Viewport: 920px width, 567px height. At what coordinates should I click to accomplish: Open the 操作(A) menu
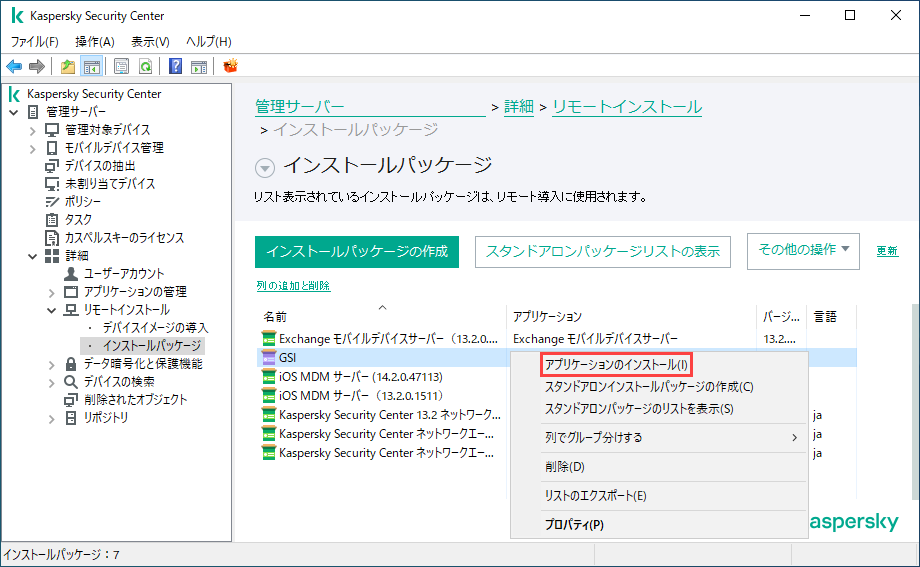pos(94,42)
